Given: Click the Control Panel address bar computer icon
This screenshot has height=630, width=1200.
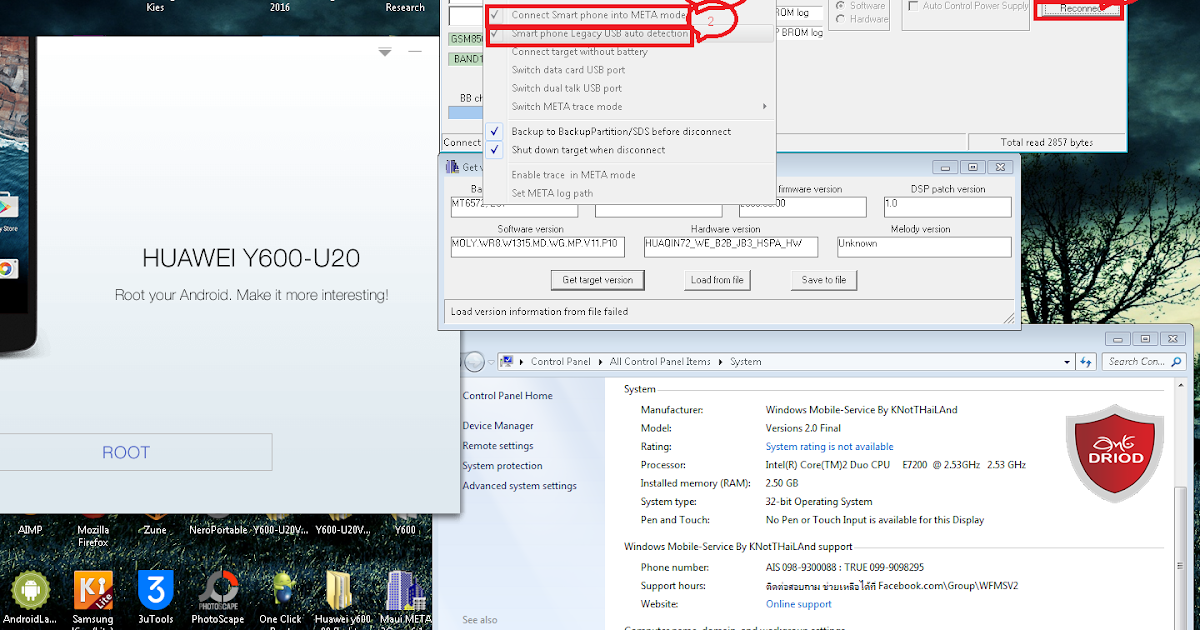Looking at the screenshot, I should click(x=506, y=361).
